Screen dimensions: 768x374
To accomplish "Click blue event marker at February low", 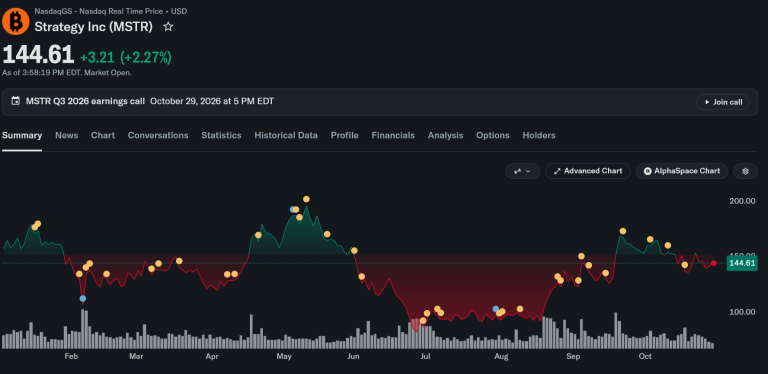I will tap(83, 298).
